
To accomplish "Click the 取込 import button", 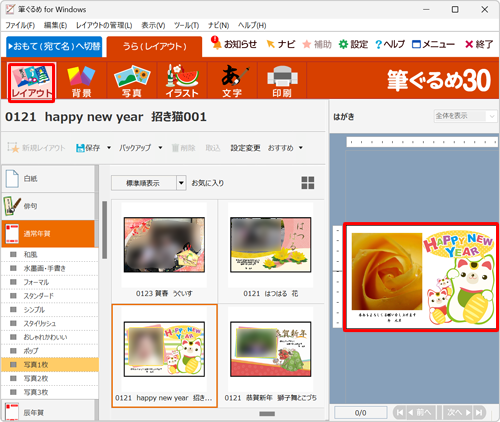I will point(213,148).
